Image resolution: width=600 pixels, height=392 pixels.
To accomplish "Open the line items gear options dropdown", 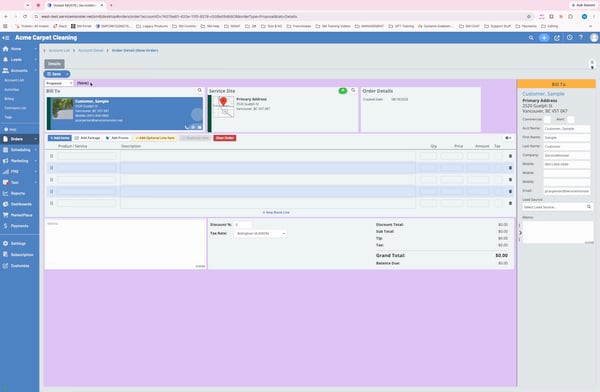I will click(x=508, y=138).
